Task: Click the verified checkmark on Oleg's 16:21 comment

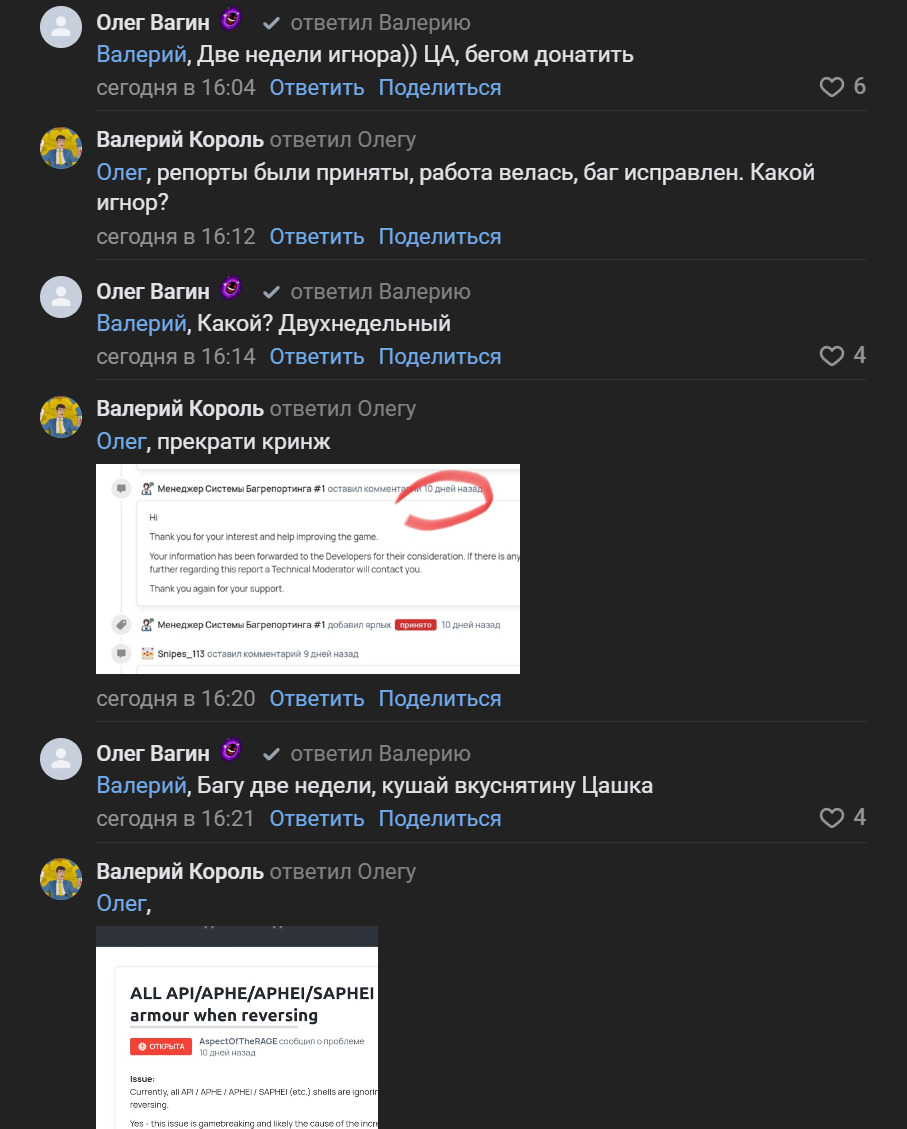Action: click(271, 754)
